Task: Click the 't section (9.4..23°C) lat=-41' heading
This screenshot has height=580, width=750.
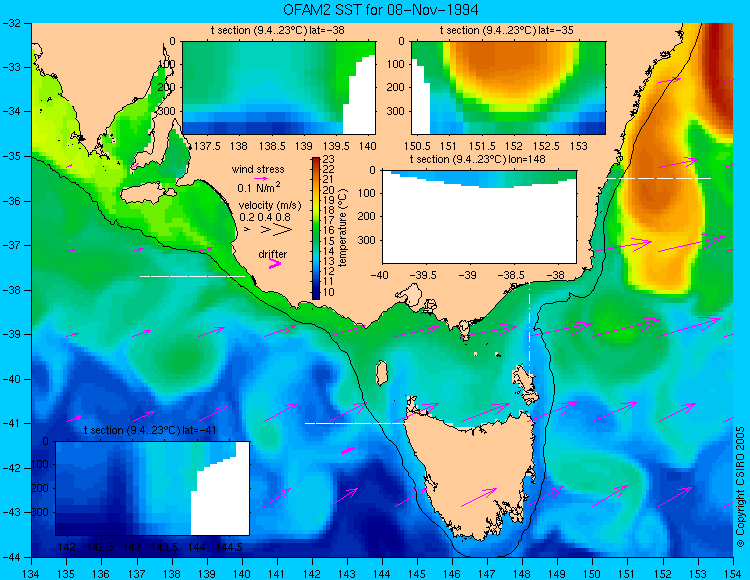Action: click(x=152, y=430)
